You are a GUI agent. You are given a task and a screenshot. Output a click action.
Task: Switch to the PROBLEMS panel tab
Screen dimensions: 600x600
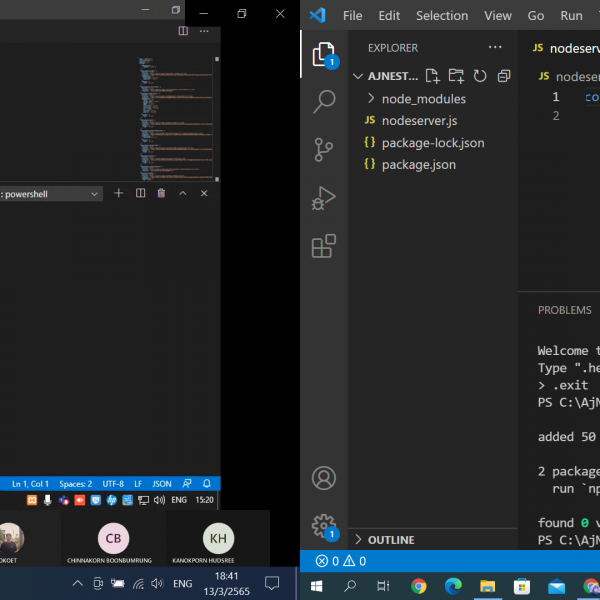564,310
